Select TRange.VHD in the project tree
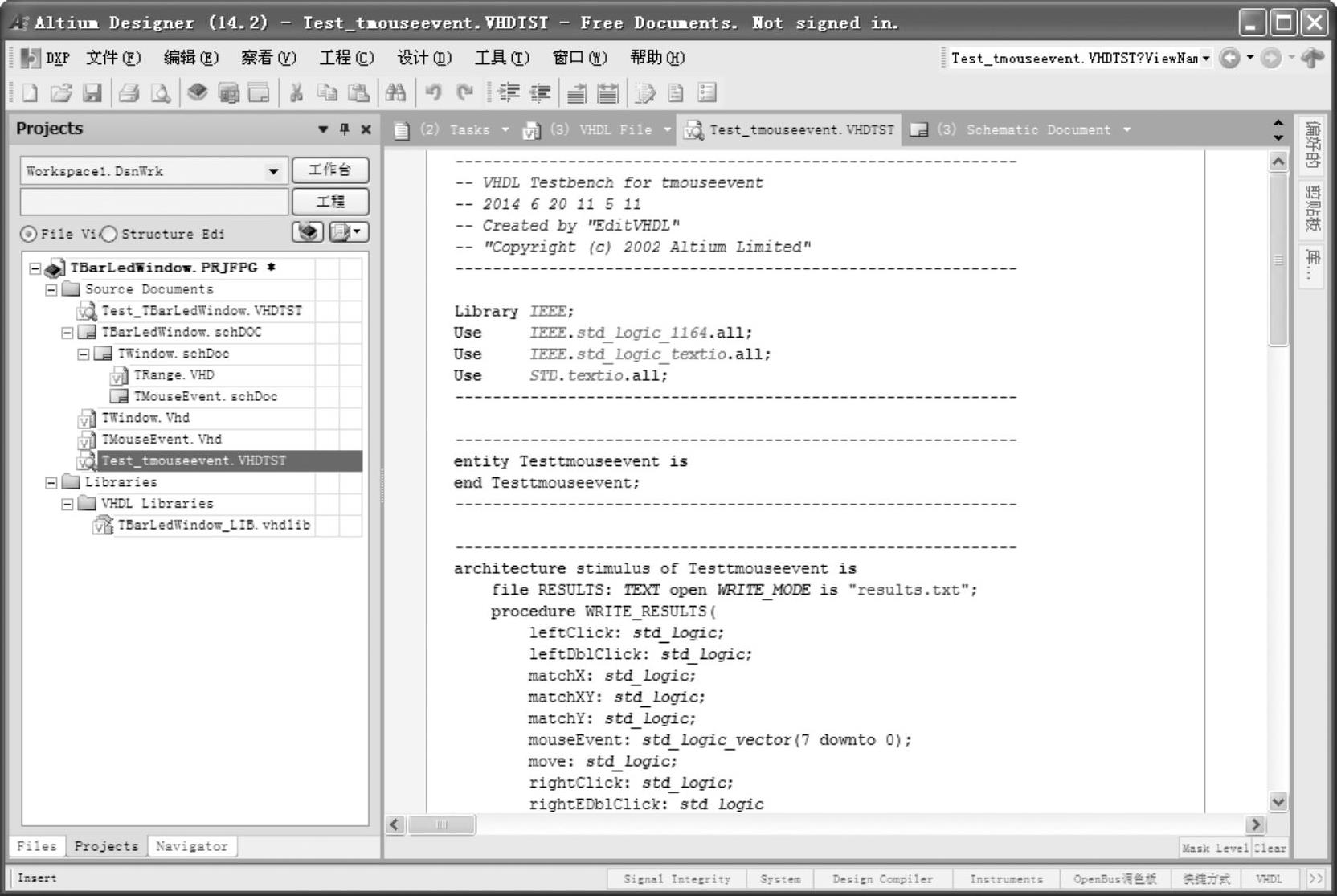1337x896 pixels. [x=174, y=375]
